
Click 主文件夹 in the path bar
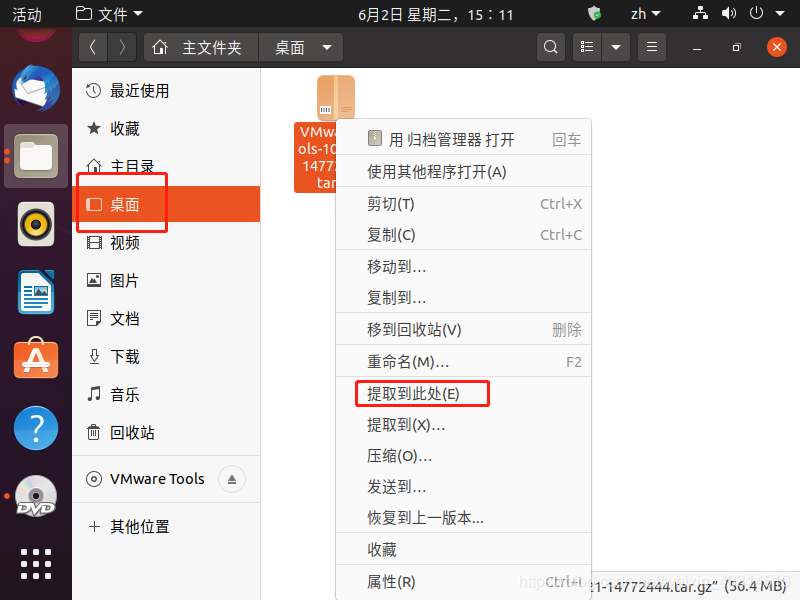[202, 47]
